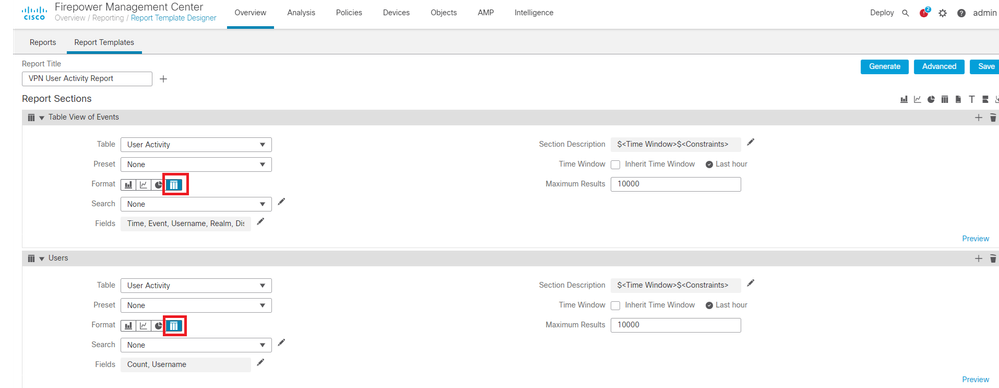Delete the Table View of Events section
The width and height of the screenshot is (999, 388).
(x=993, y=117)
